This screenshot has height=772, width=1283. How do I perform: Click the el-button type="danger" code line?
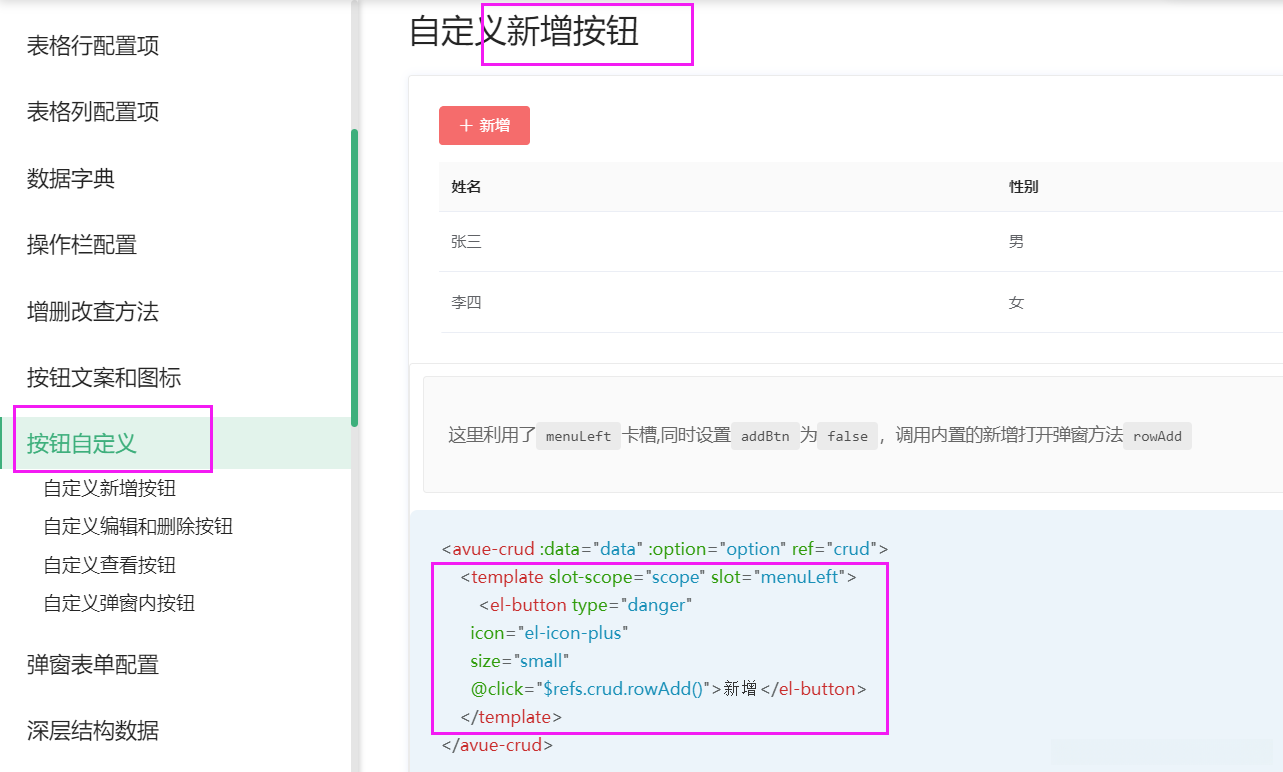(x=585, y=605)
